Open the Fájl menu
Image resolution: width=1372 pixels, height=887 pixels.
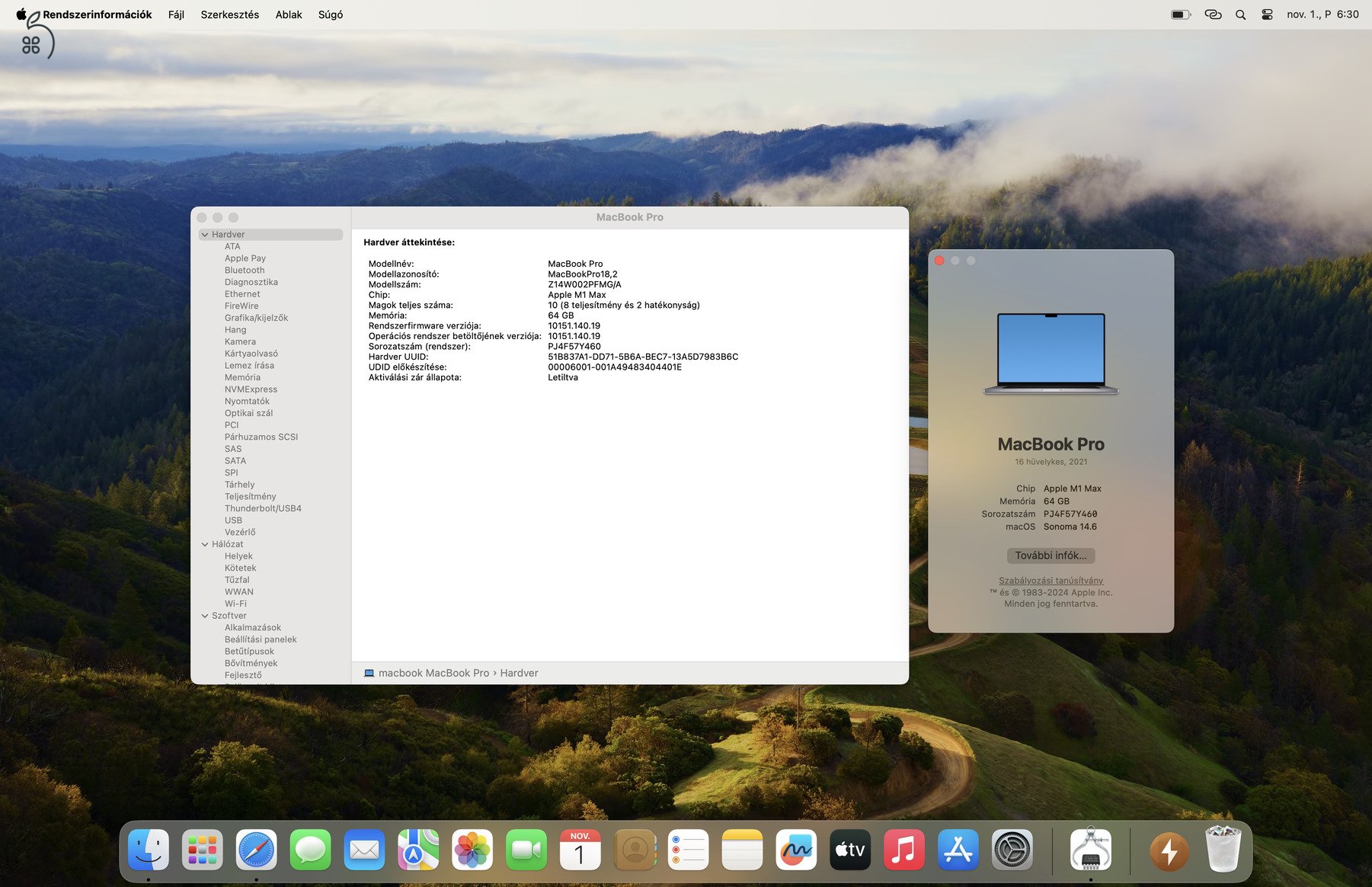click(176, 14)
